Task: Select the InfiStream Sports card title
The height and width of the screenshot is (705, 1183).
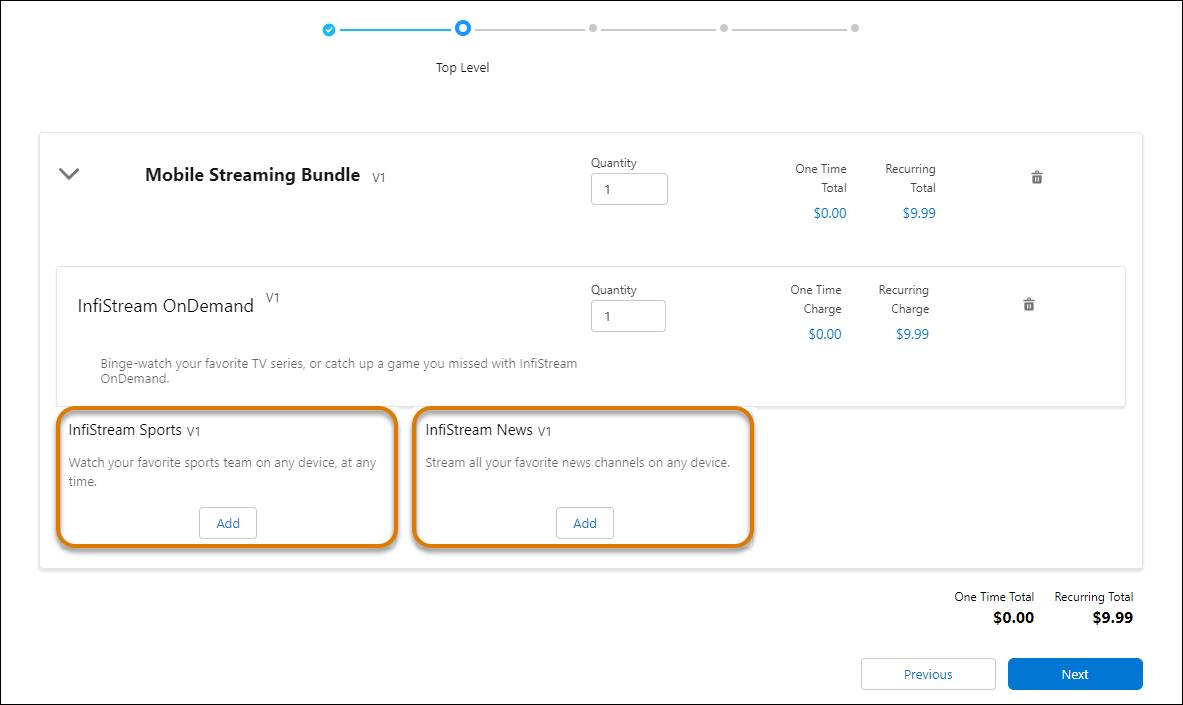Action: click(125, 430)
